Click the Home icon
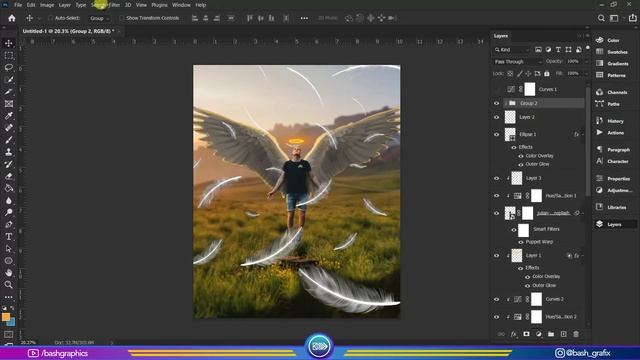The image size is (640, 360). click(x=12, y=18)
